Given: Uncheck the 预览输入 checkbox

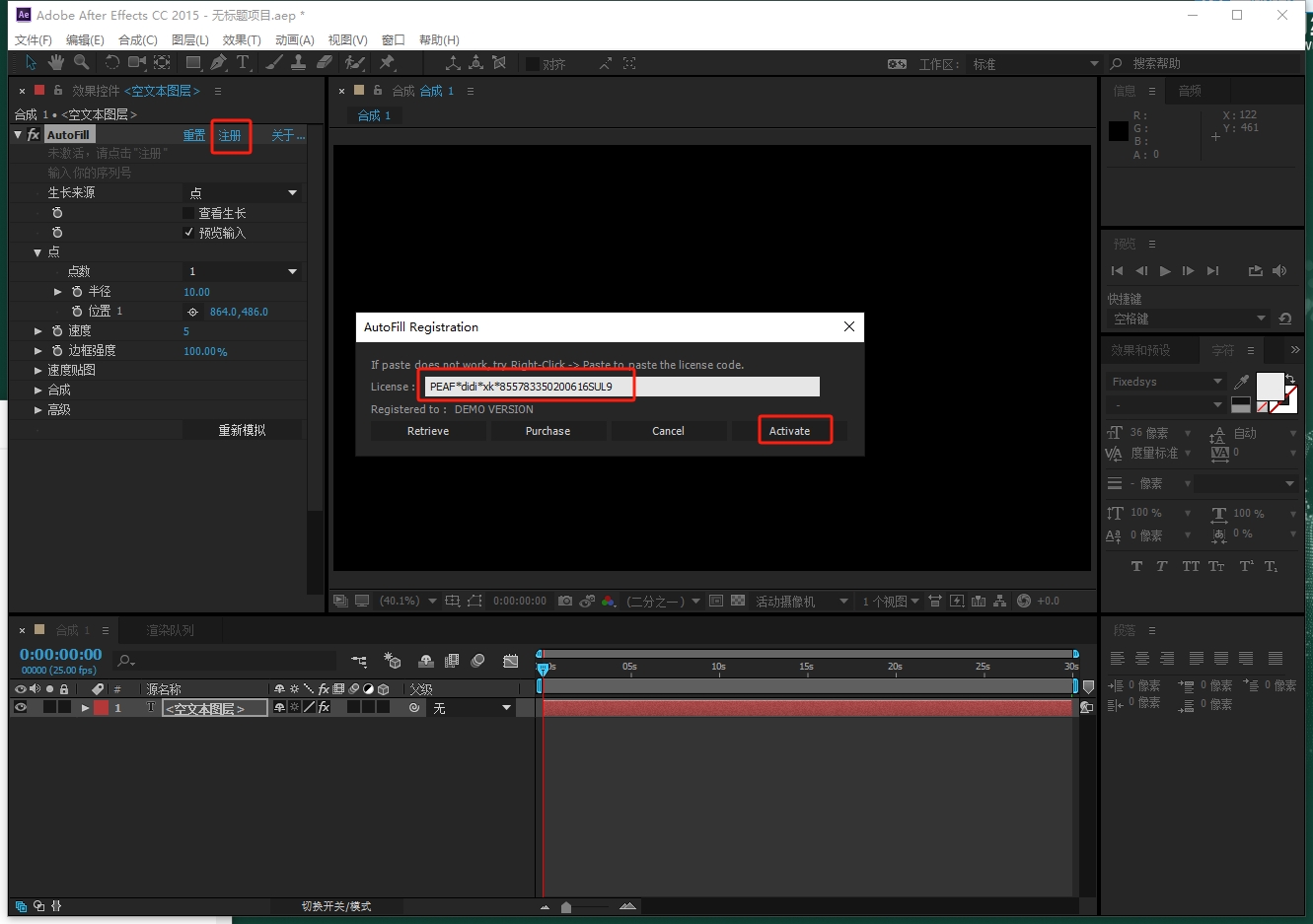Looking at the screenshot, I should click(x=188, y=233).
